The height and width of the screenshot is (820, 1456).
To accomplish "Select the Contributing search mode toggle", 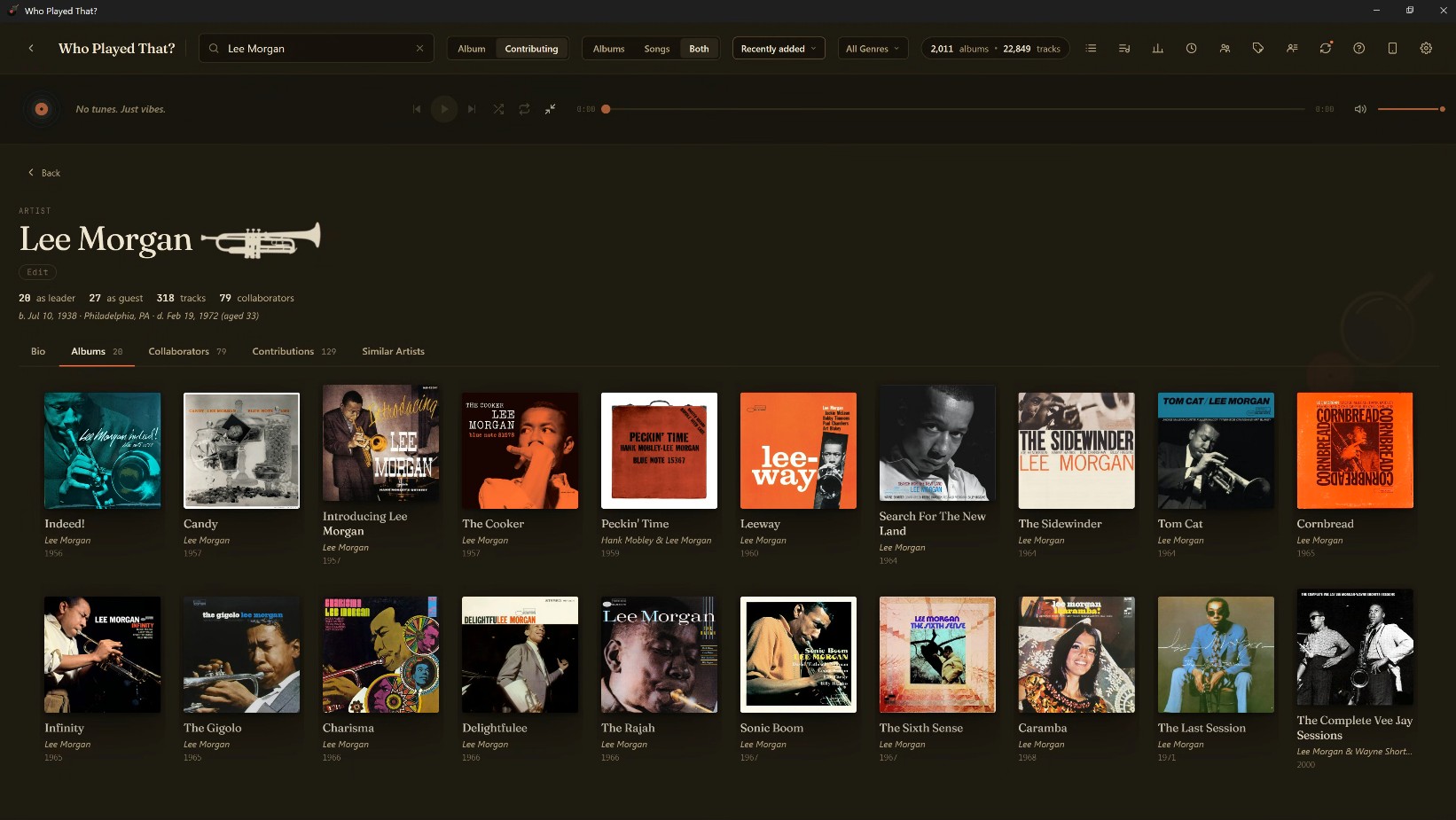I will click(x=531, y=49).
